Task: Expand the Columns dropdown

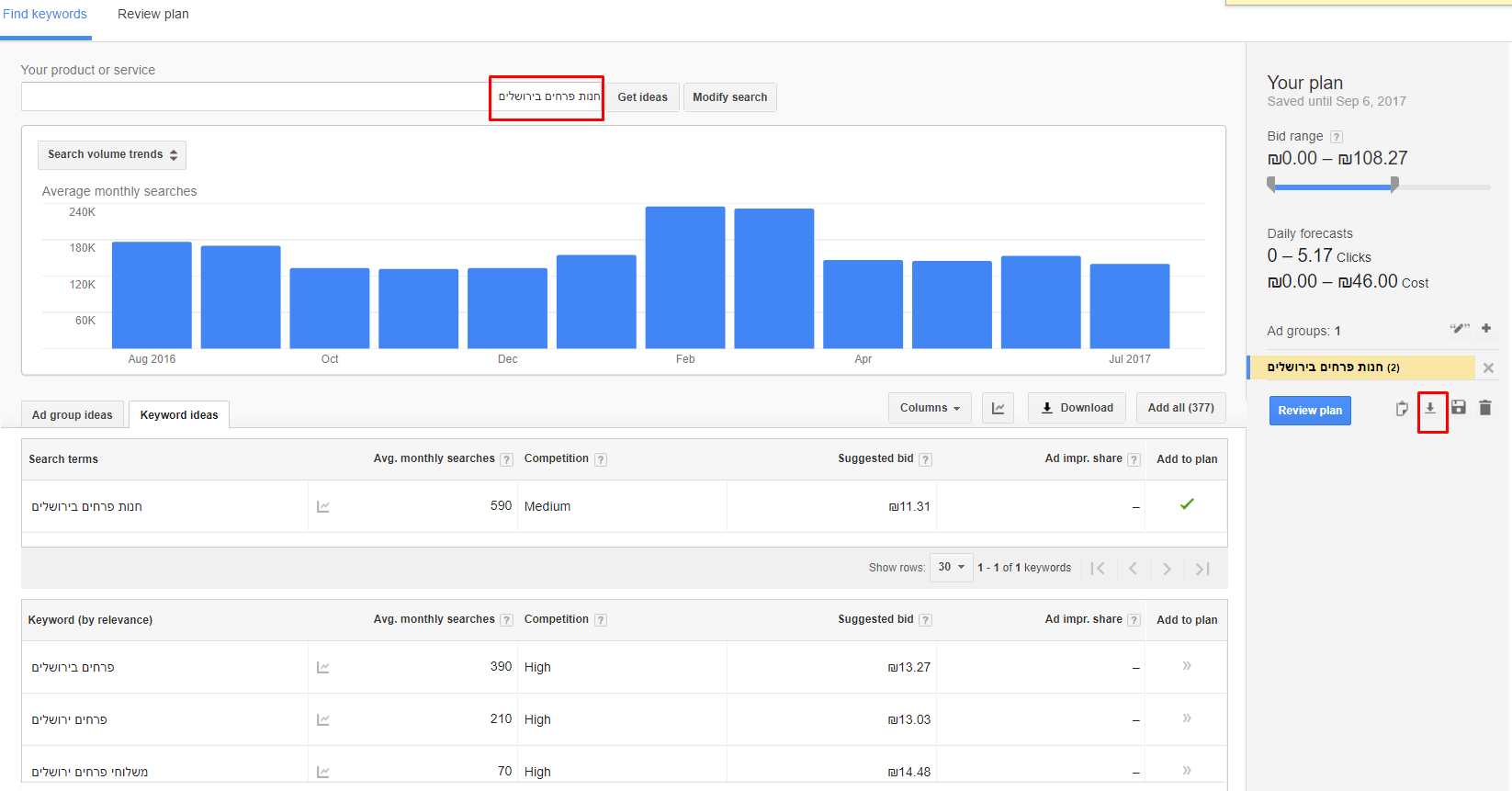Action: pyautogui.click(x=930, y=408)
